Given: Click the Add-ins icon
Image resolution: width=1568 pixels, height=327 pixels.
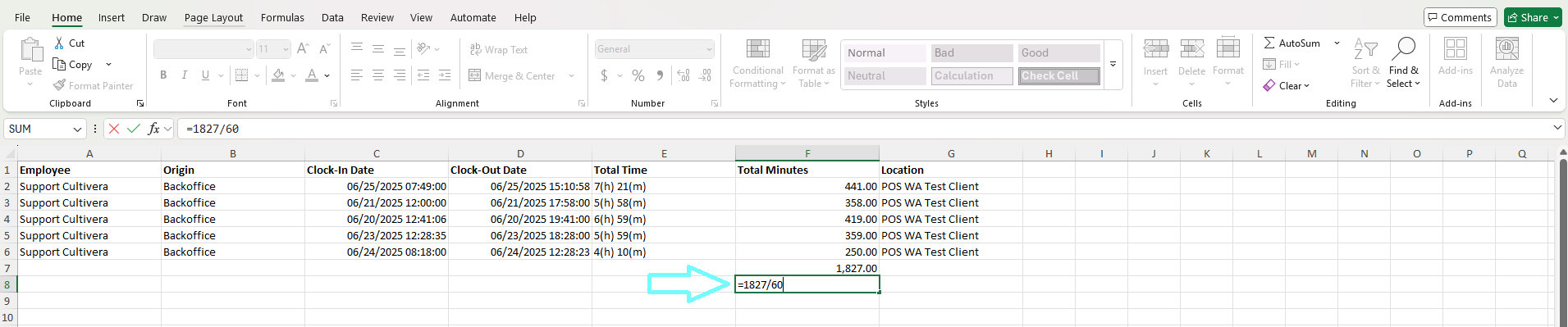Looking at the screenshot, I should pos(1456,49).
